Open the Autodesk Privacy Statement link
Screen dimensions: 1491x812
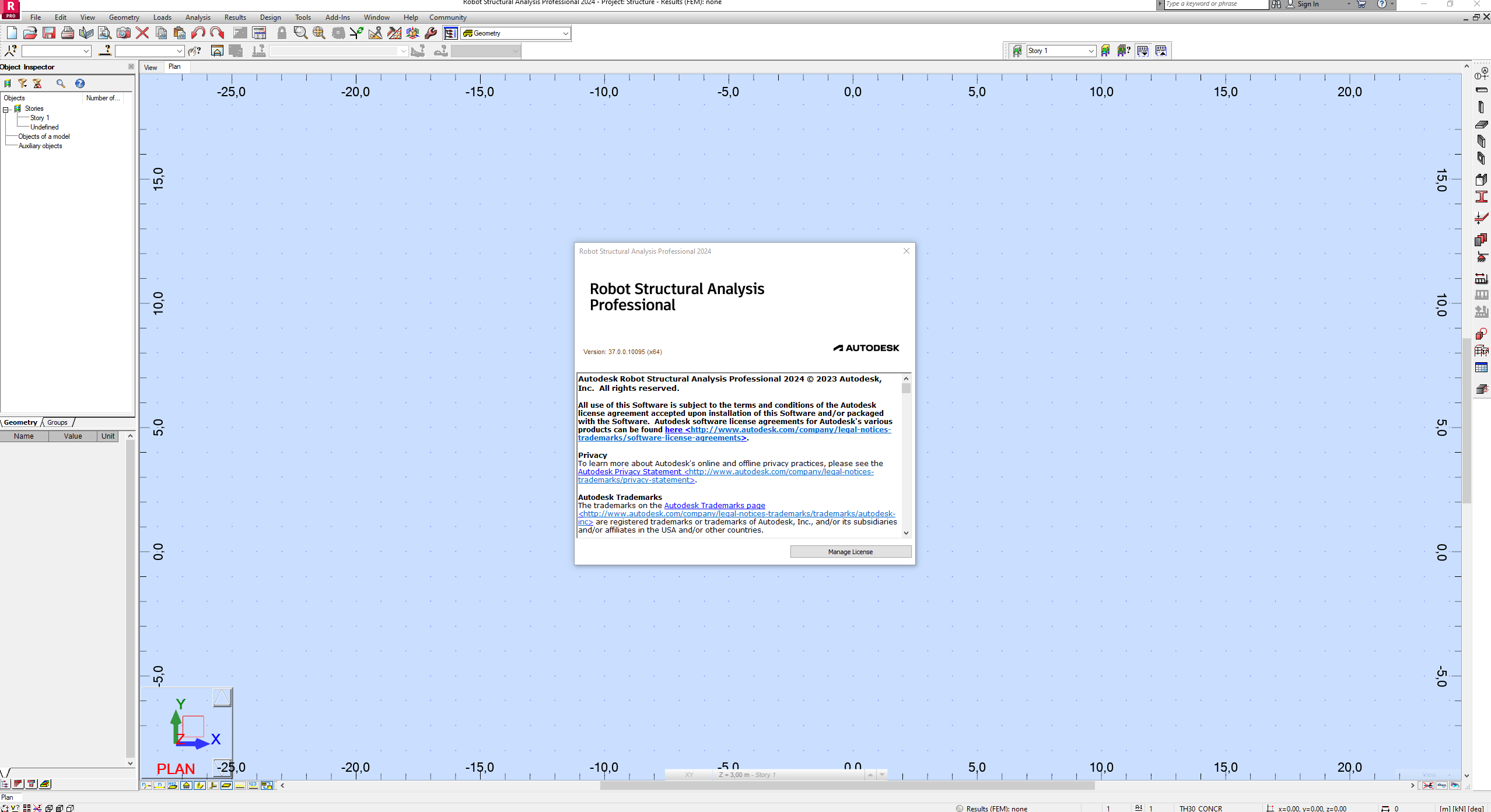tap(726, 475)
